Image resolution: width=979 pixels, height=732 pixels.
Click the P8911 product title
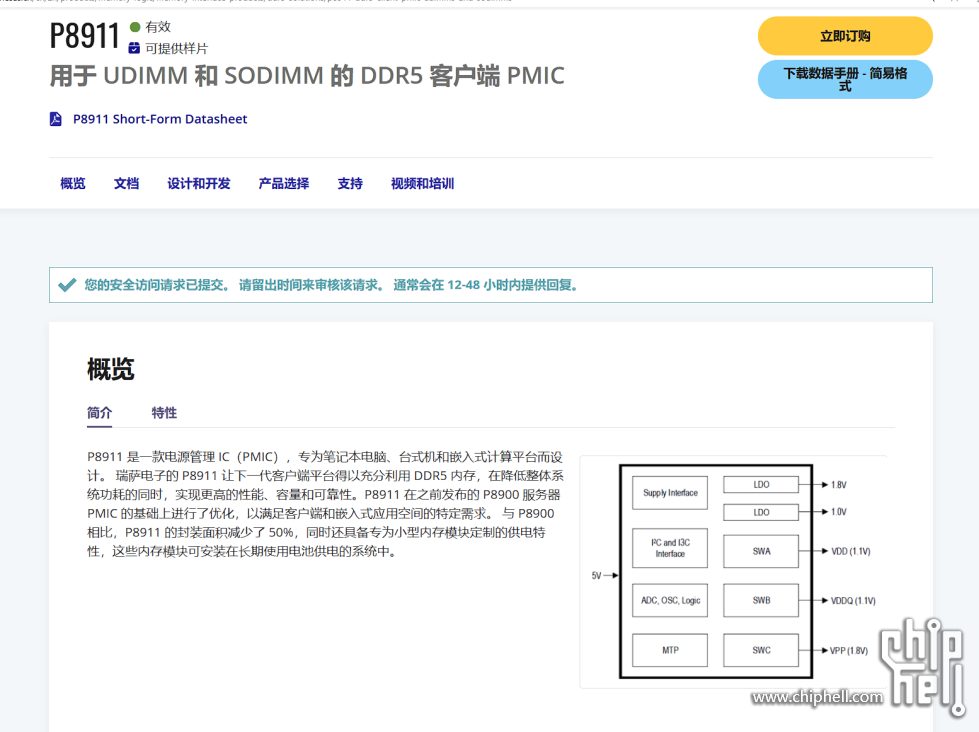(84, 36)
